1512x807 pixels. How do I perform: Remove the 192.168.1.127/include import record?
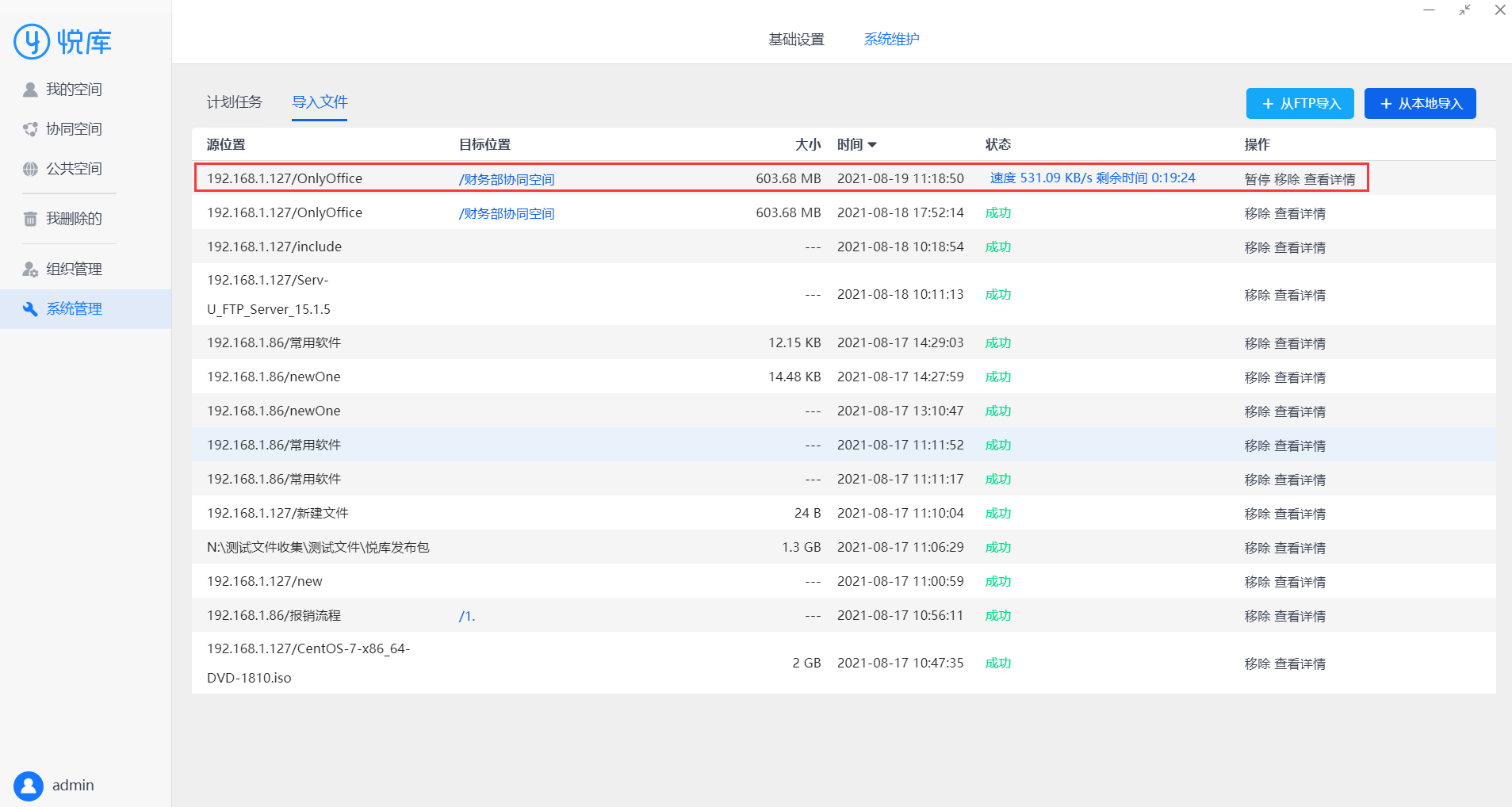[x=1257, y=247]
